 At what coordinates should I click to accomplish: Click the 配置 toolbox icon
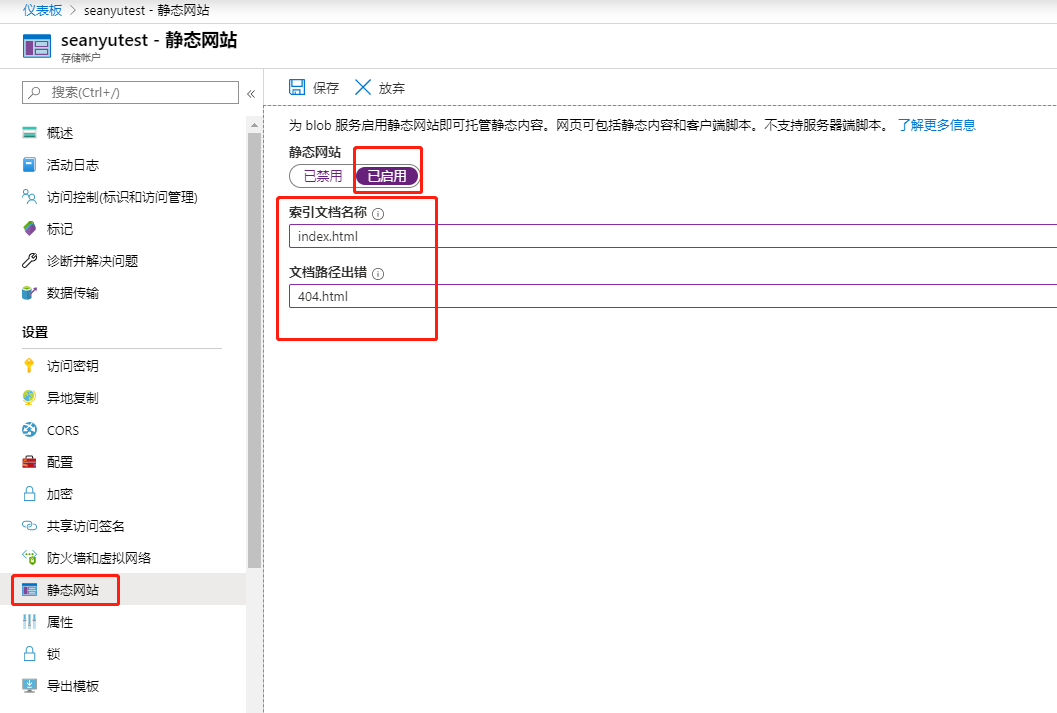[x=29, y=462]
